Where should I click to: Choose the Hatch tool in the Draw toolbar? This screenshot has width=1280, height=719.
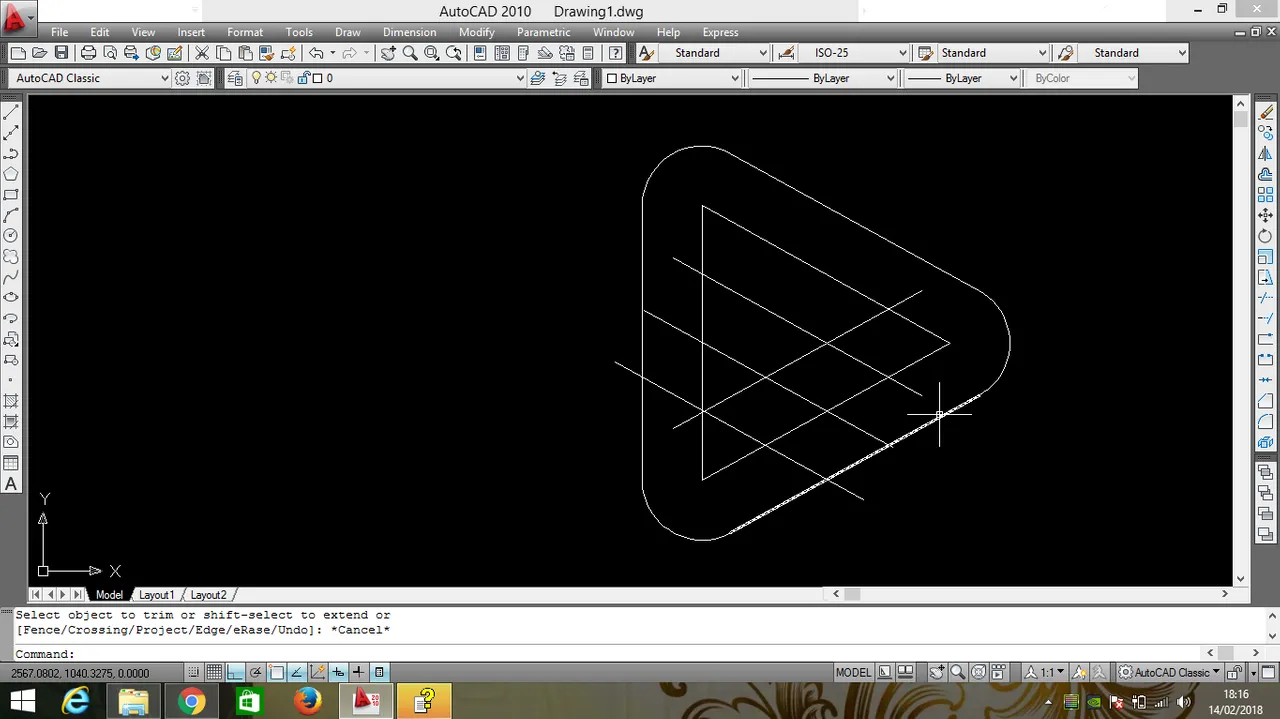pos(11,401)
